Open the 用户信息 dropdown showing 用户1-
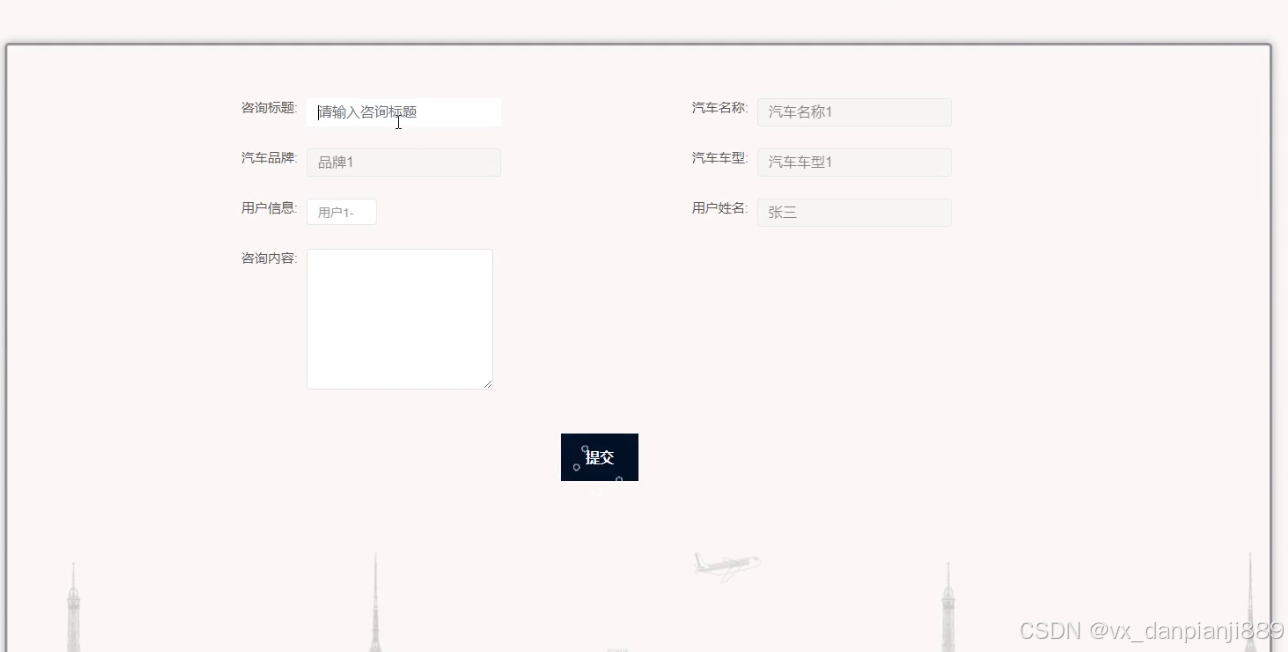1288x652 pixels. coord(342,212)
